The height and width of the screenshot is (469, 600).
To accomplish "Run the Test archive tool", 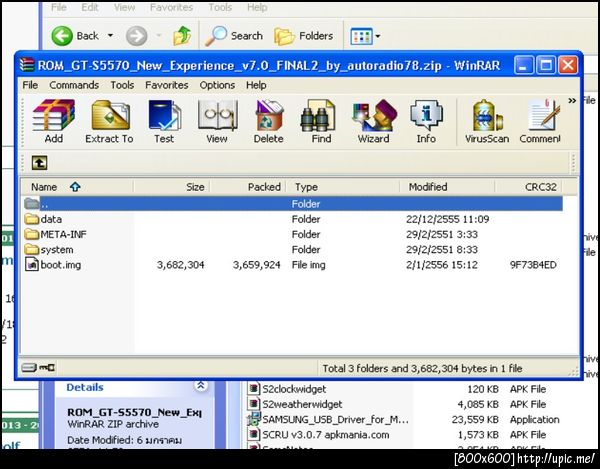I will 164,121.
